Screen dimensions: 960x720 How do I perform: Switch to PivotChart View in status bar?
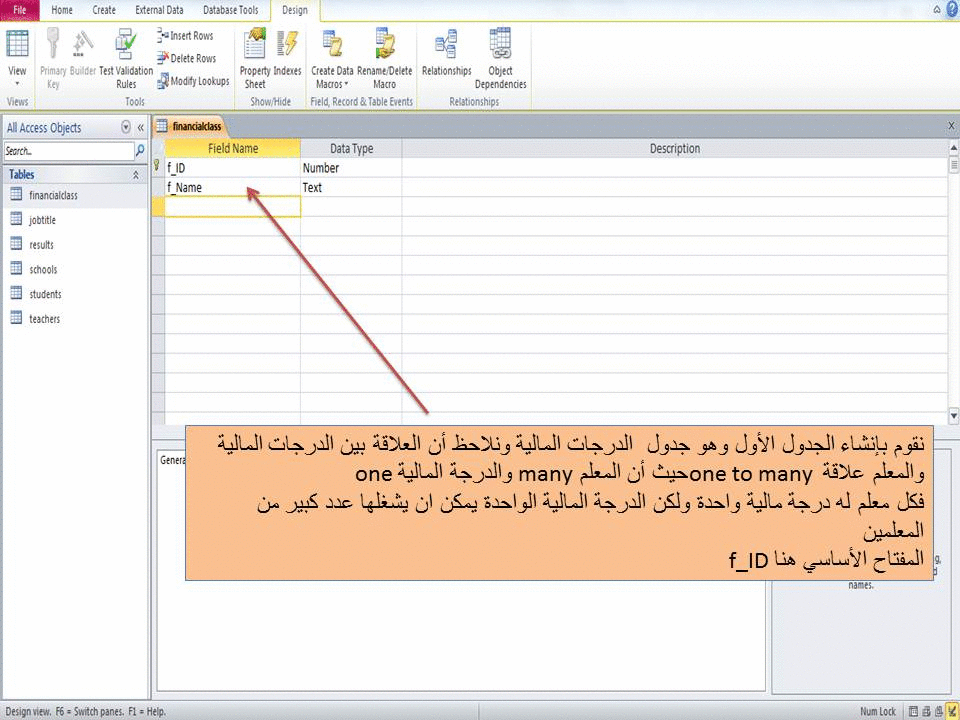pos(939,711)
